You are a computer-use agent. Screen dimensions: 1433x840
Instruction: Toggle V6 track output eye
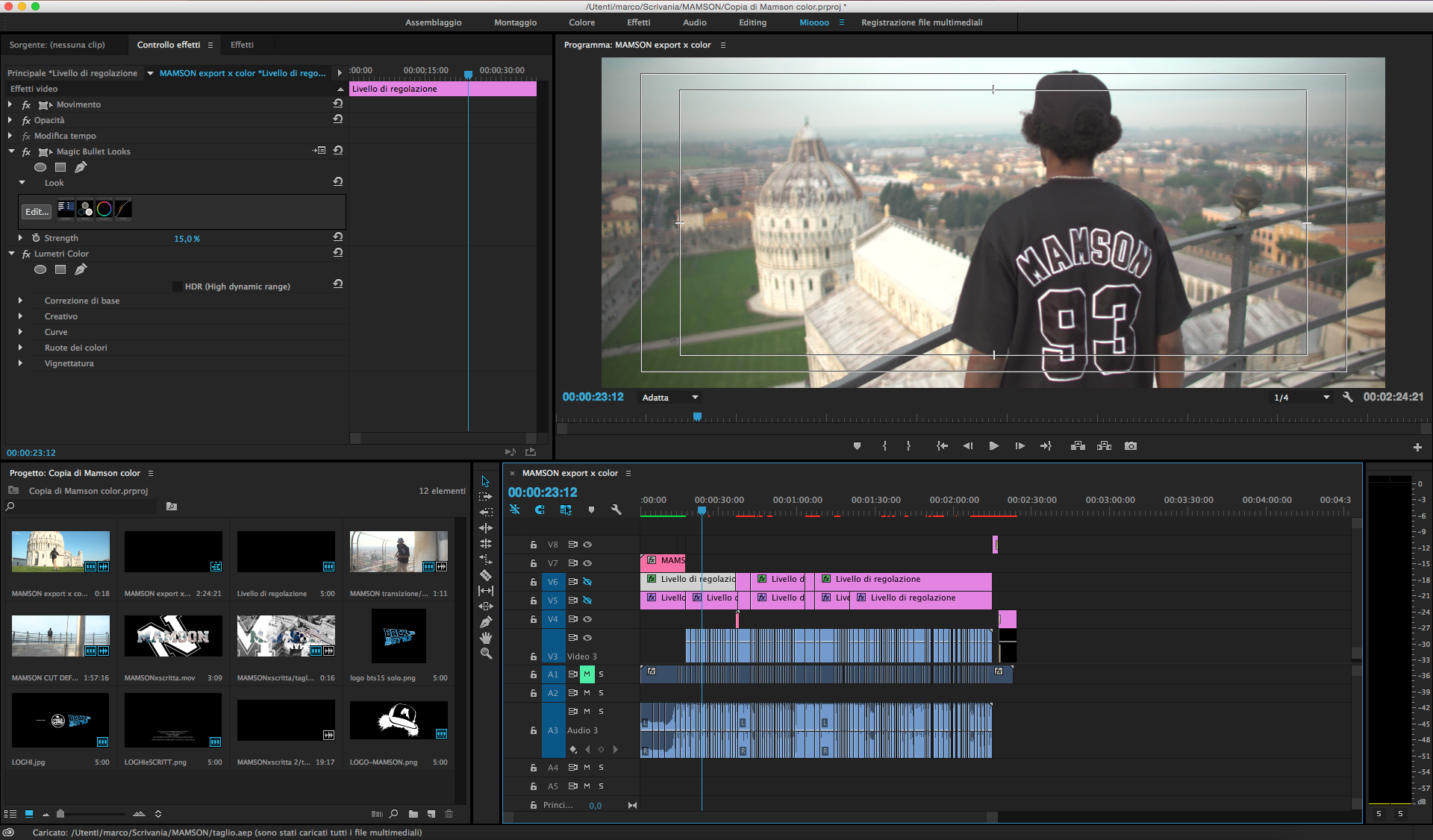click(x=587, y=582)
